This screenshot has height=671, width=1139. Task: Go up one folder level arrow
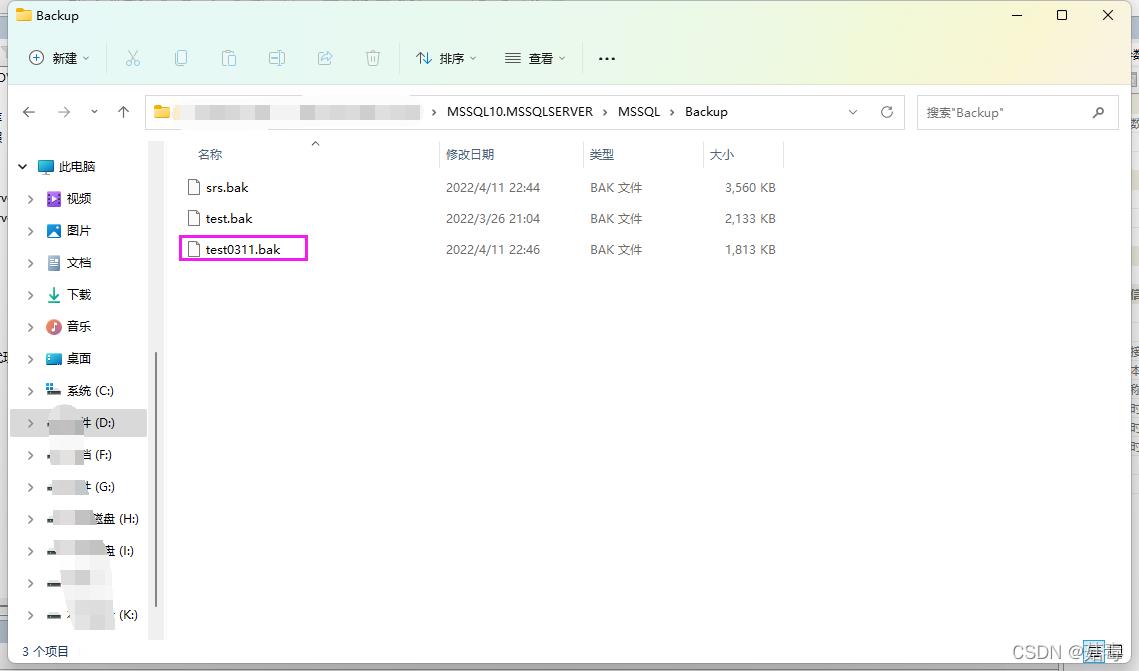(124, 112)
